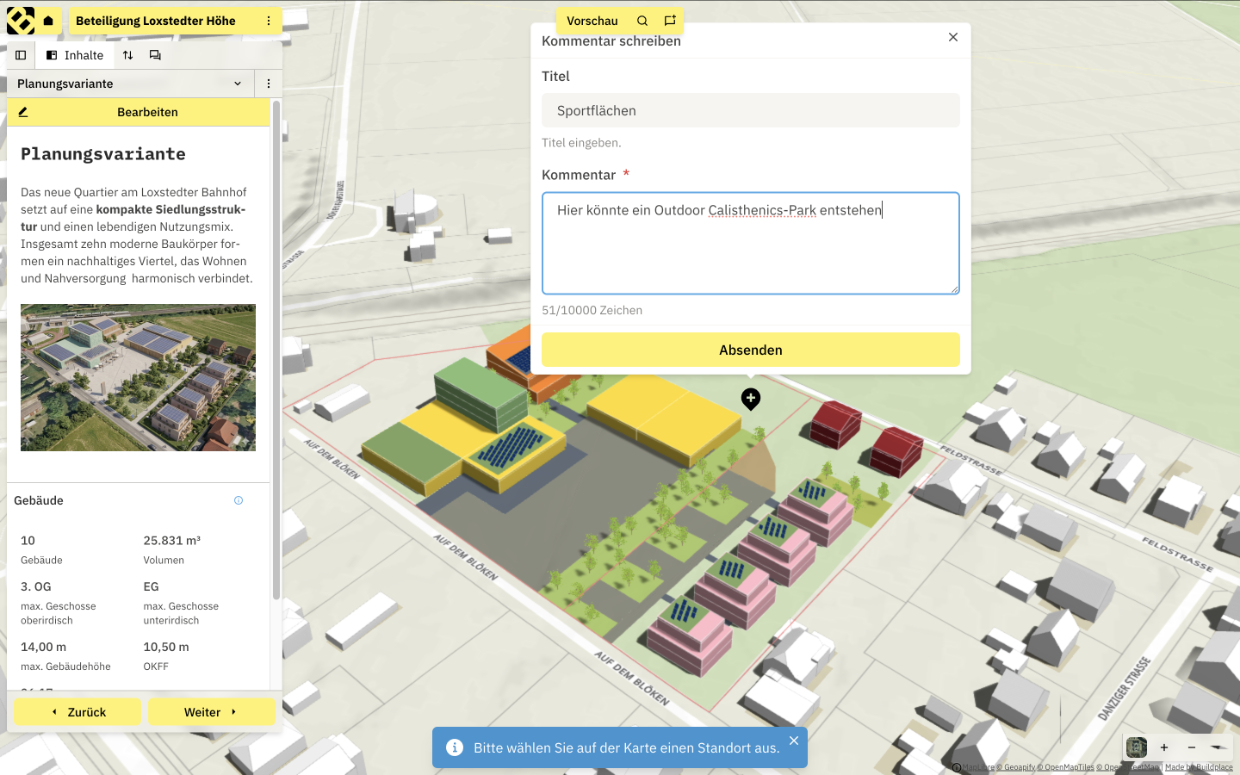This screenshot has height=775, width=1240.
Task: Click the pencil icon in Bearbeiten bar
Action: point(23,112)
